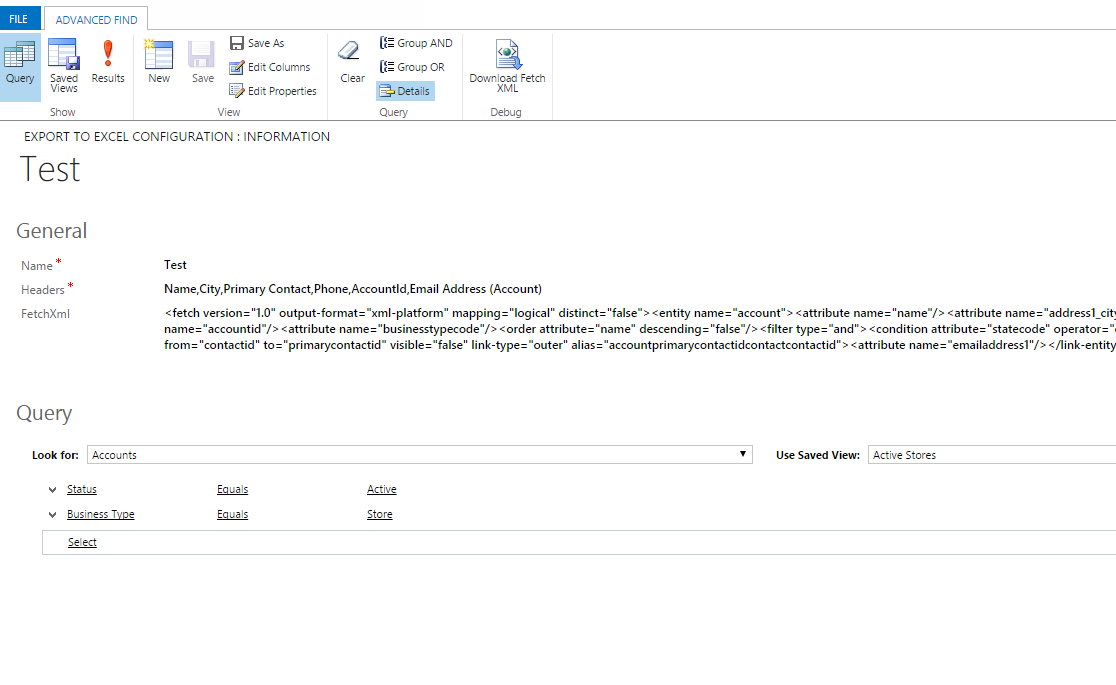Expand the Business Type condition row menu
The image size is (1116, 685).
coord(52,514)
